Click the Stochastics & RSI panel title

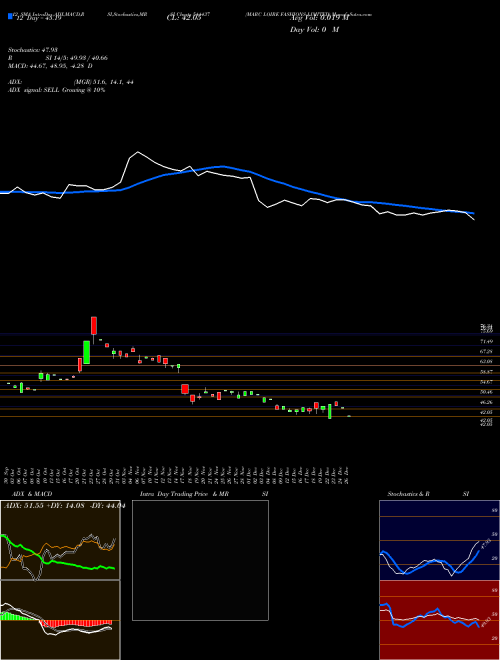tap(428, 494)
